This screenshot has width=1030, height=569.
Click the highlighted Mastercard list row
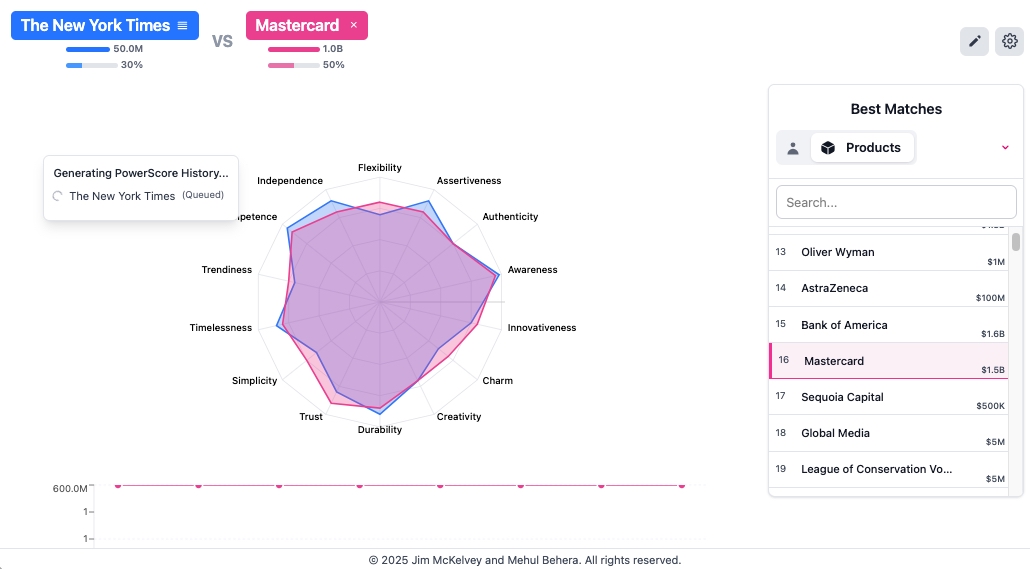pos(888,361)
